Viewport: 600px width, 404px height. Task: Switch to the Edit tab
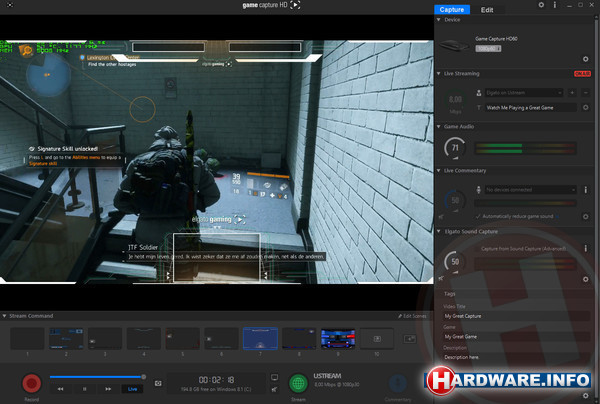click(x=487, y=10)
